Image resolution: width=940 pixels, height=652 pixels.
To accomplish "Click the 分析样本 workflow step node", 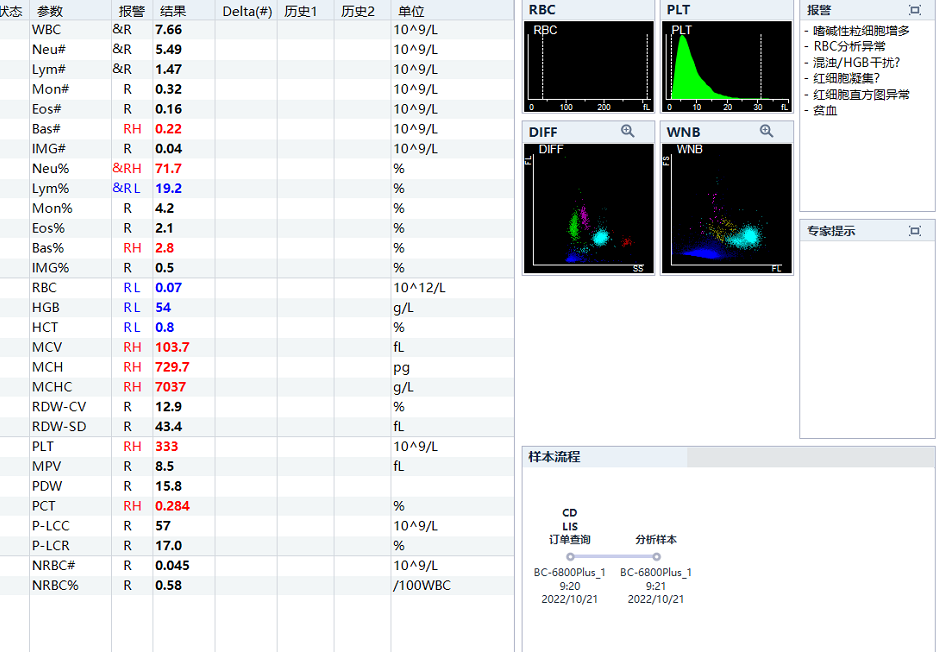I will click(656, 557).
